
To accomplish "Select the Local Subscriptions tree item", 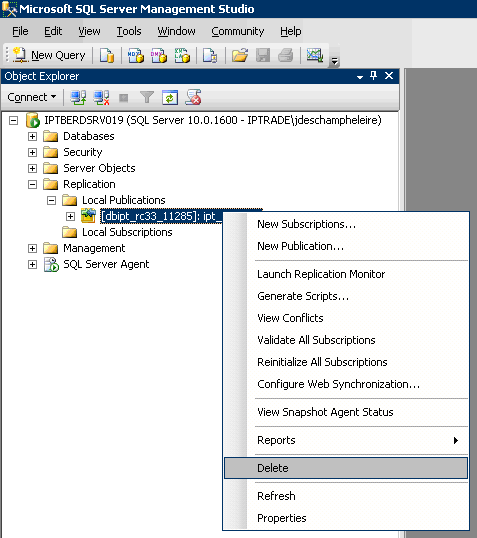I will point(127,232).
